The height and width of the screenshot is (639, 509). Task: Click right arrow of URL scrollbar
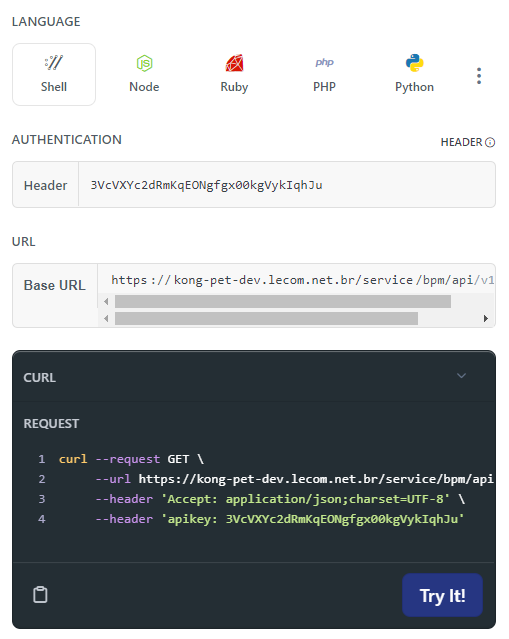485,318
